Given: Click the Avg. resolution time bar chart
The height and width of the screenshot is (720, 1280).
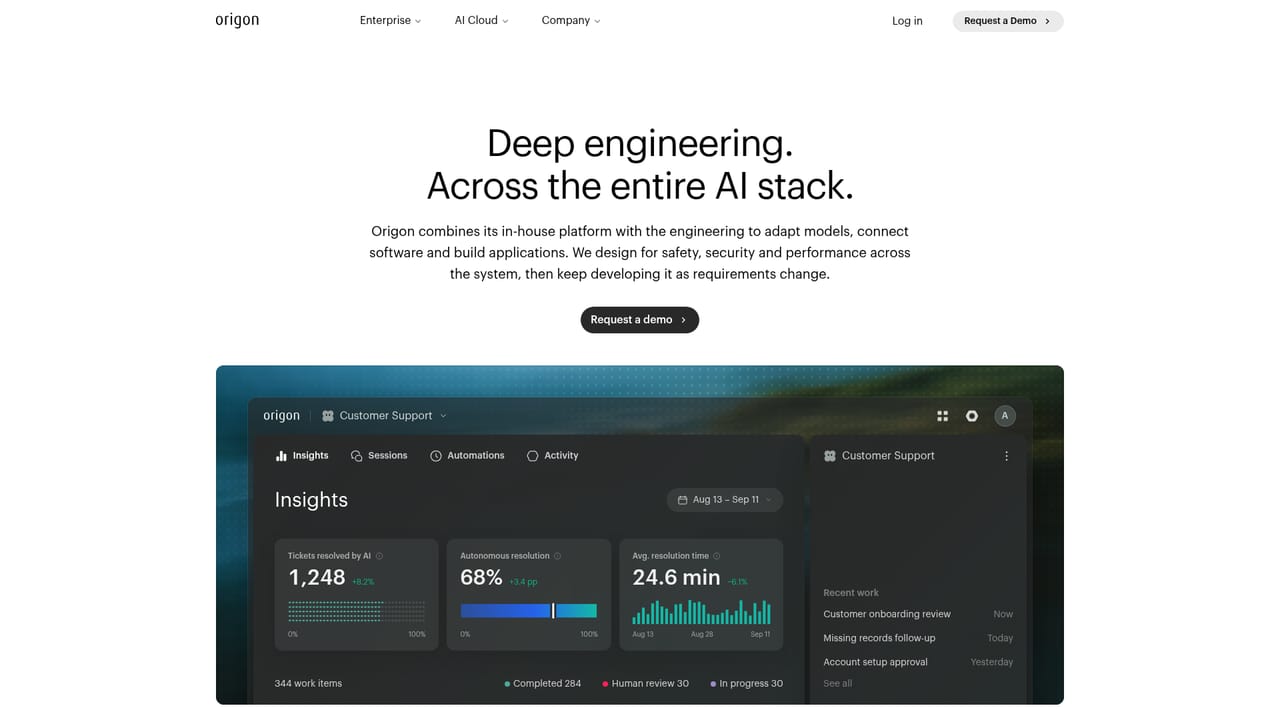Looking at the screenshot, I should click(x=701, y=612).
